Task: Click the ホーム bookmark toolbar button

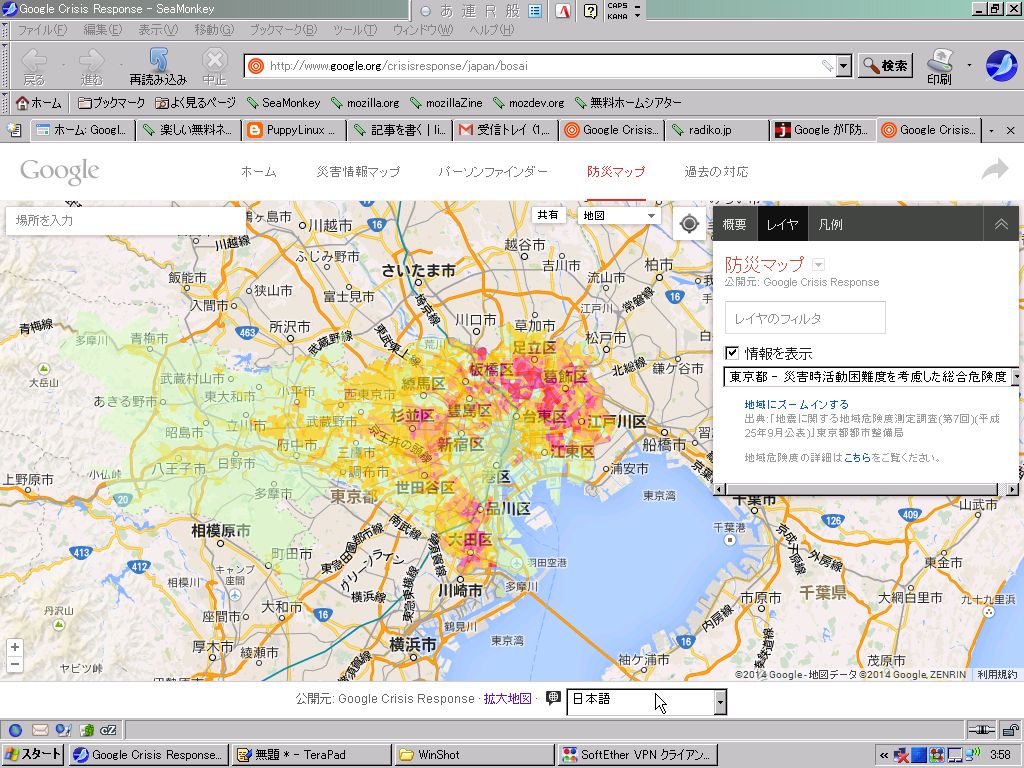Action: (39, 103)
